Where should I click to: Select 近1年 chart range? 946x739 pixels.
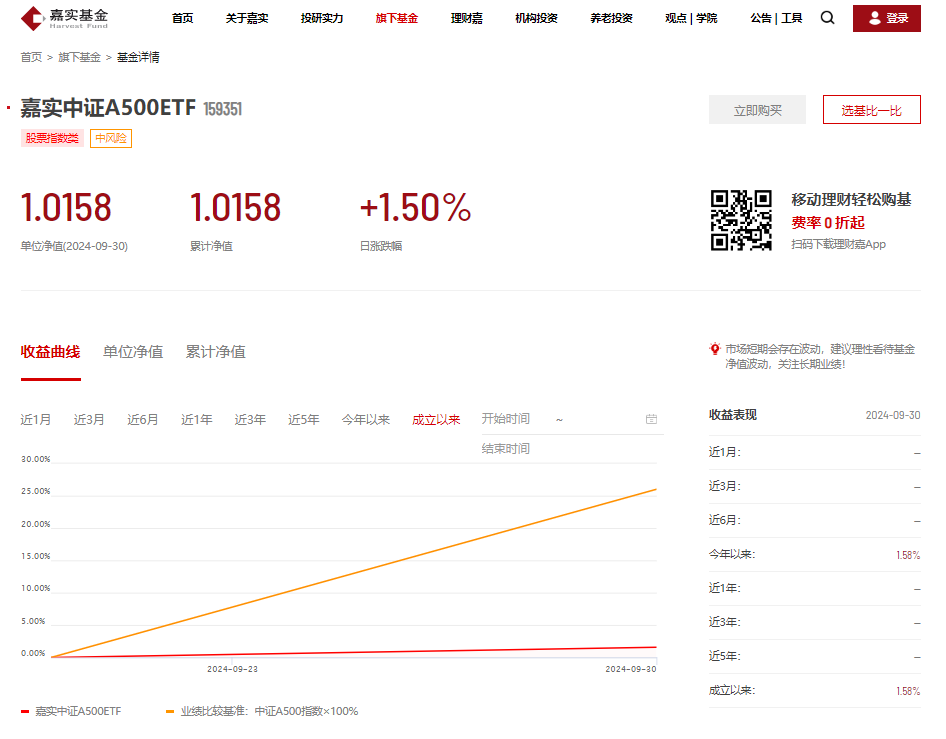point(197,419)
